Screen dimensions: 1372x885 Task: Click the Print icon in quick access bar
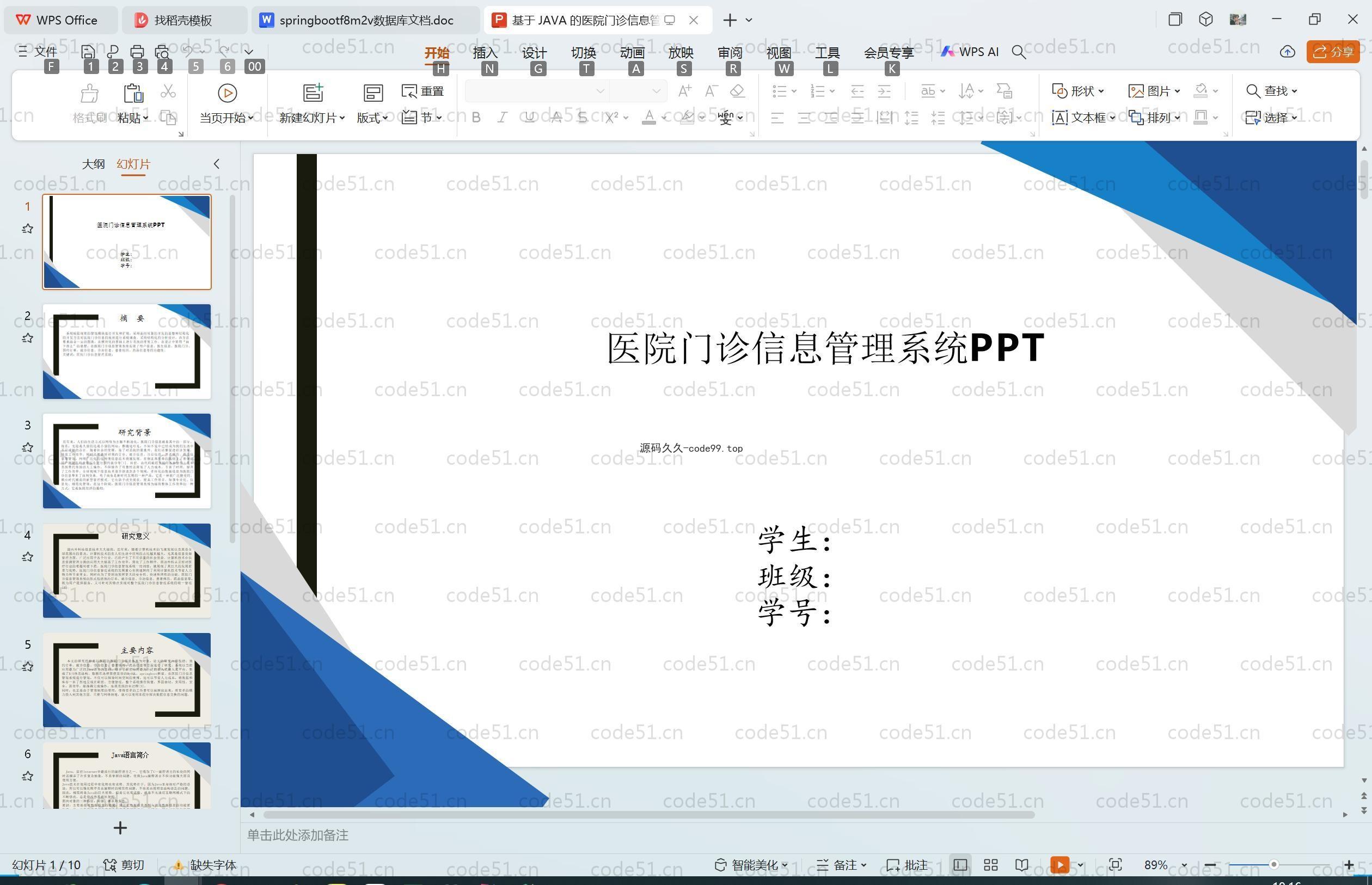(137, 52)
